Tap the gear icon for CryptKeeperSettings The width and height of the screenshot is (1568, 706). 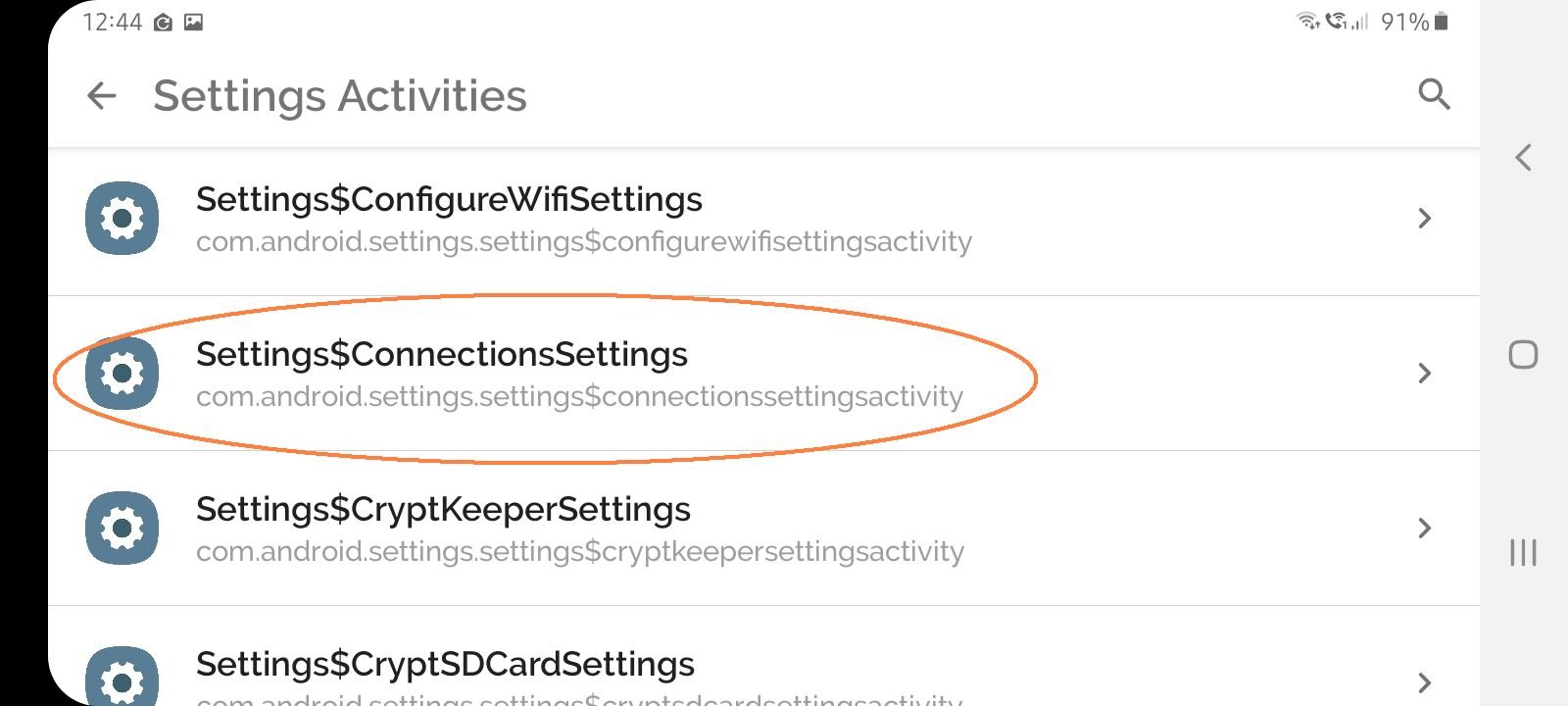122,528
